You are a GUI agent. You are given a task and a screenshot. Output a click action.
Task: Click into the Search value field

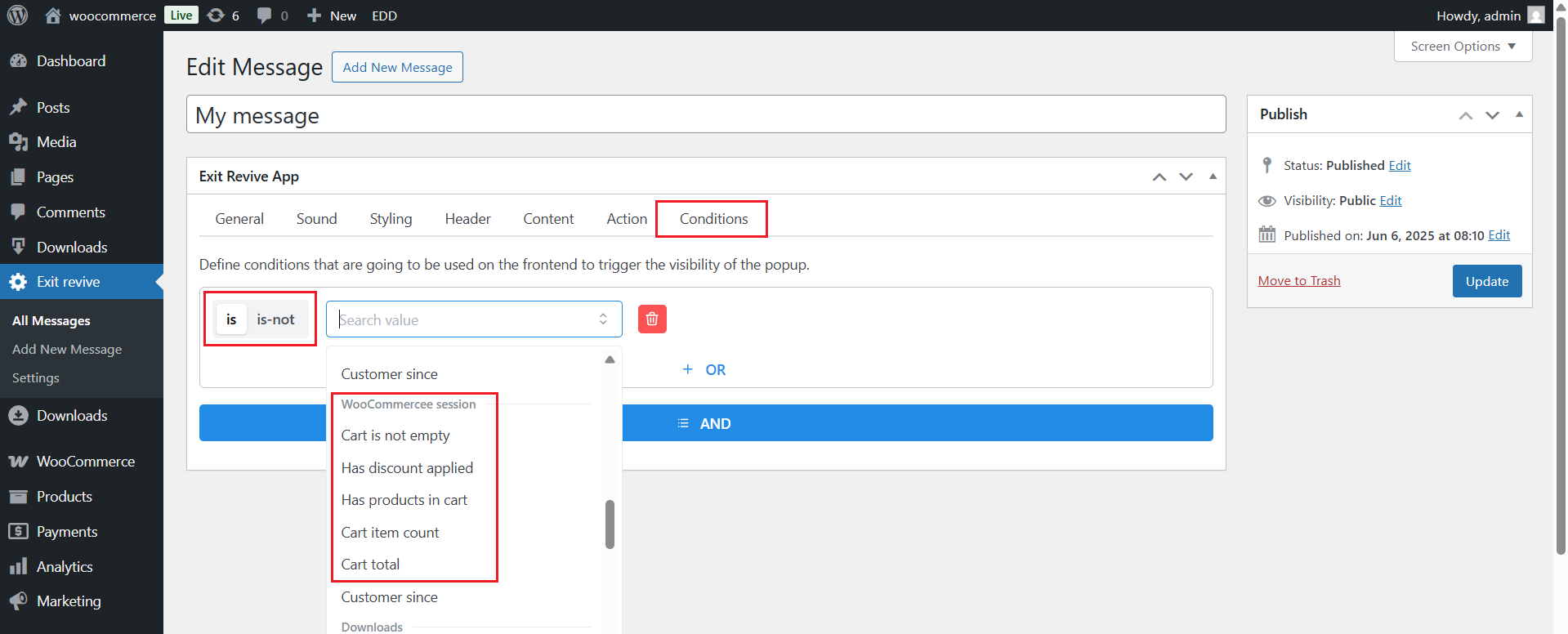[x=466, y=319]
